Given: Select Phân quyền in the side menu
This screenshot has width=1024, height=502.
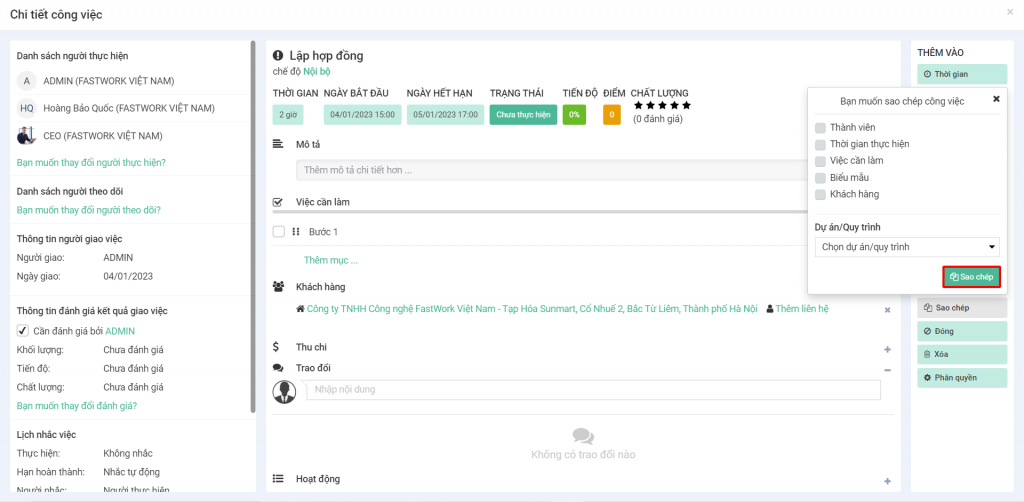Looking at the screenshot, I should pyautogui.click(x=961, y=378).
